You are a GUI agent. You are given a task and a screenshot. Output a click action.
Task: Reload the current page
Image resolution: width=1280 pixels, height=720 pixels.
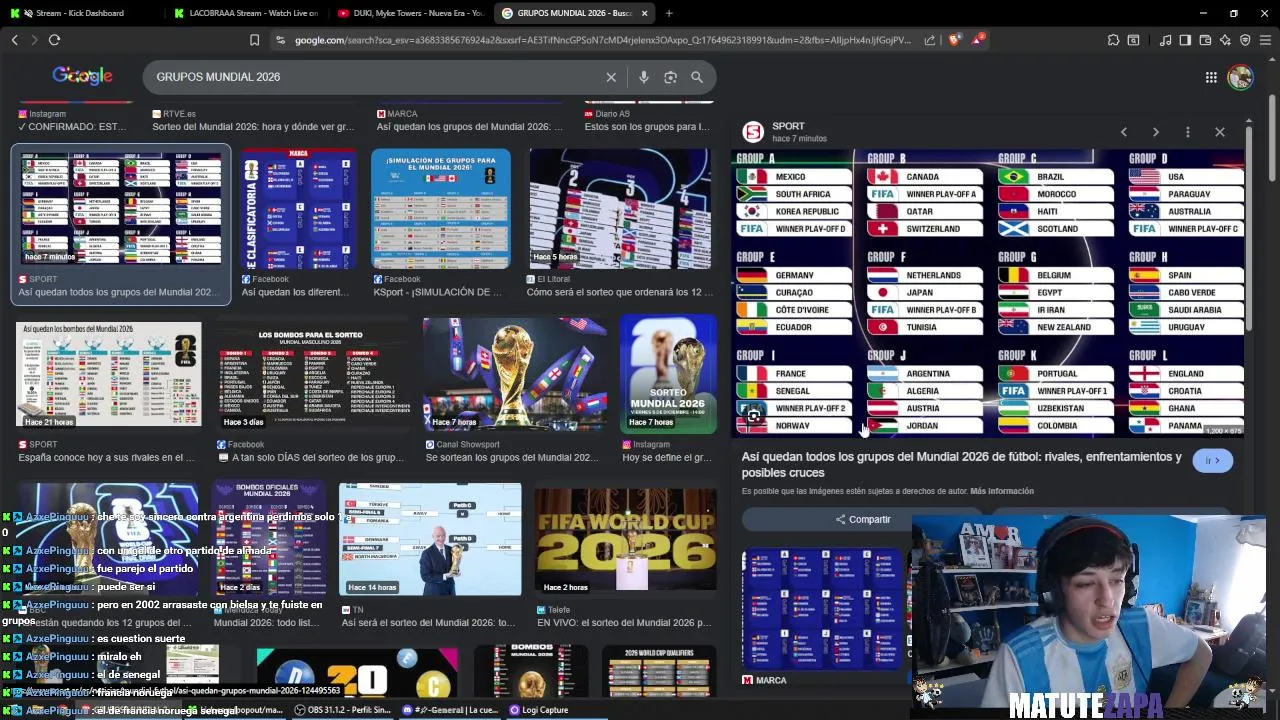[x=54, y=40]
